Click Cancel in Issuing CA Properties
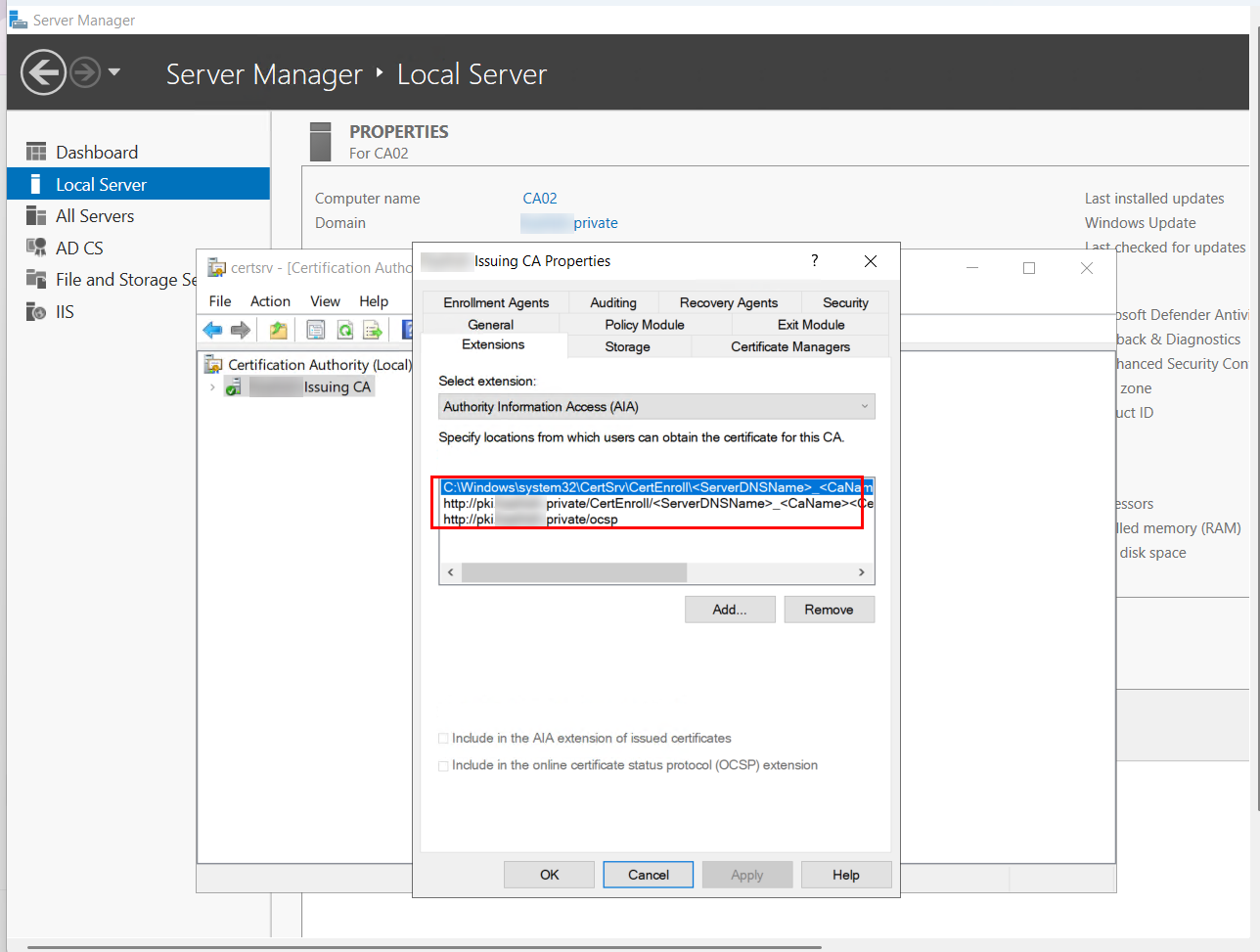The height and width of the screenshot is (952, 1260). click(x=649, y=875)
